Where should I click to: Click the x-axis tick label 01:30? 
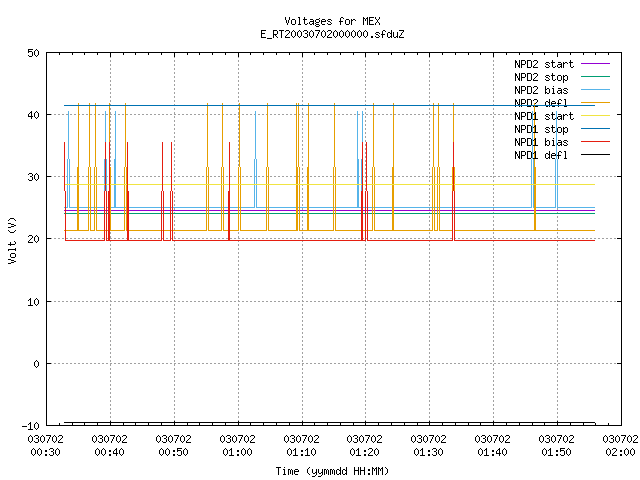428,452
